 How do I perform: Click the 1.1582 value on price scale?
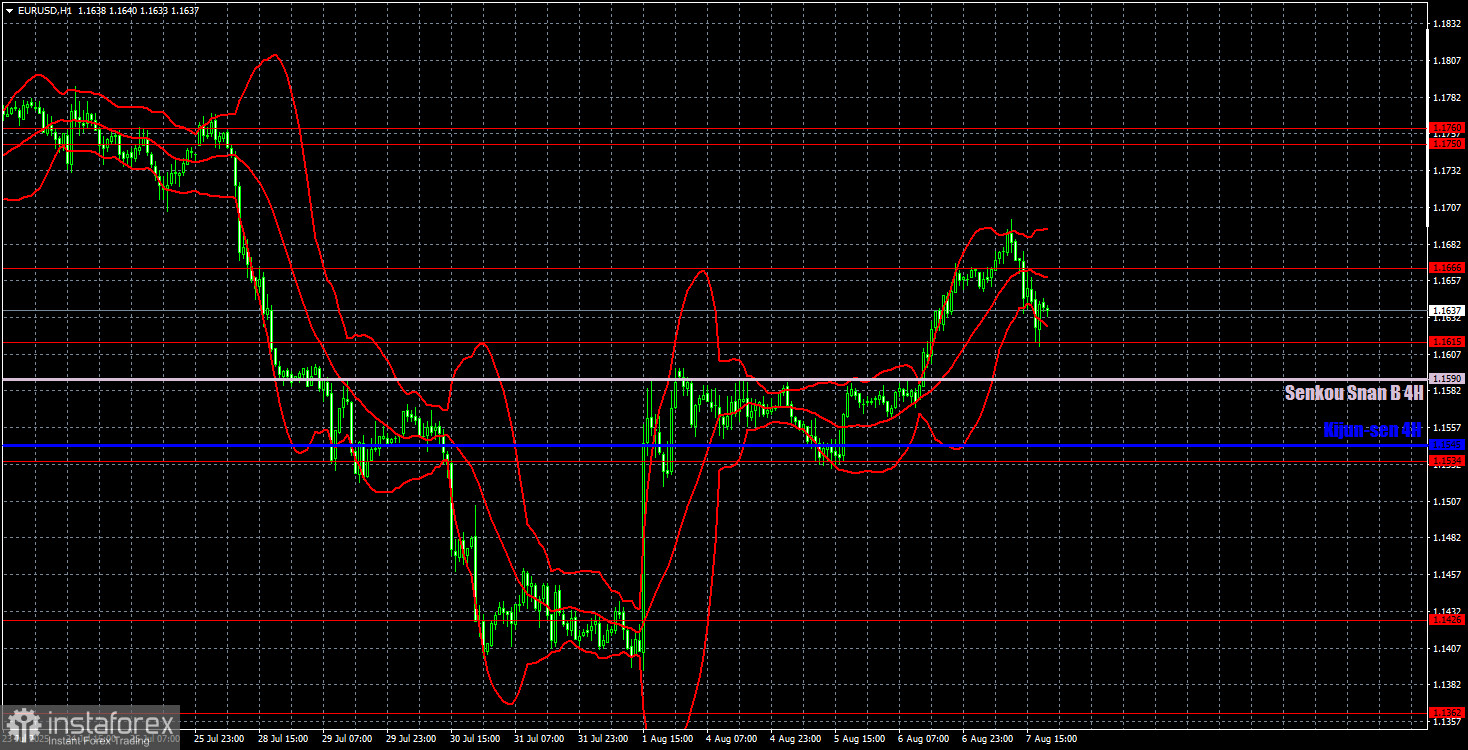[x=1446, y=391]
